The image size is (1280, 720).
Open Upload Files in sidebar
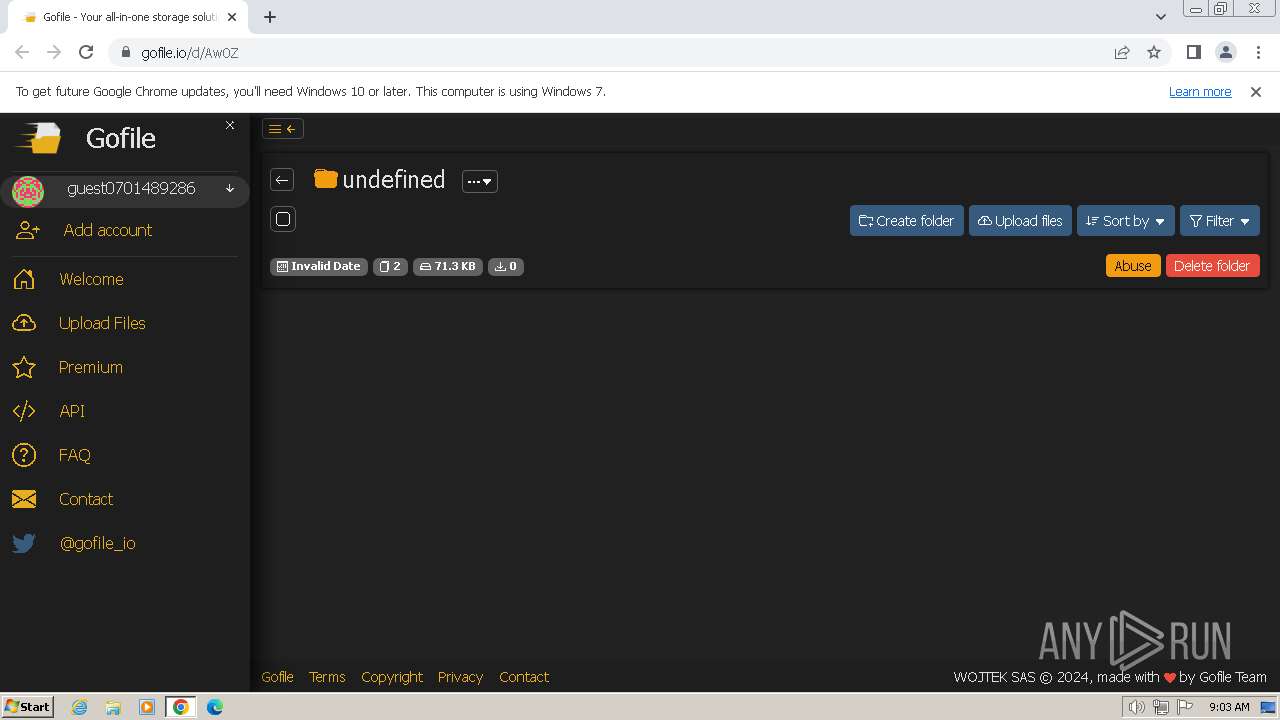point(102,323)
